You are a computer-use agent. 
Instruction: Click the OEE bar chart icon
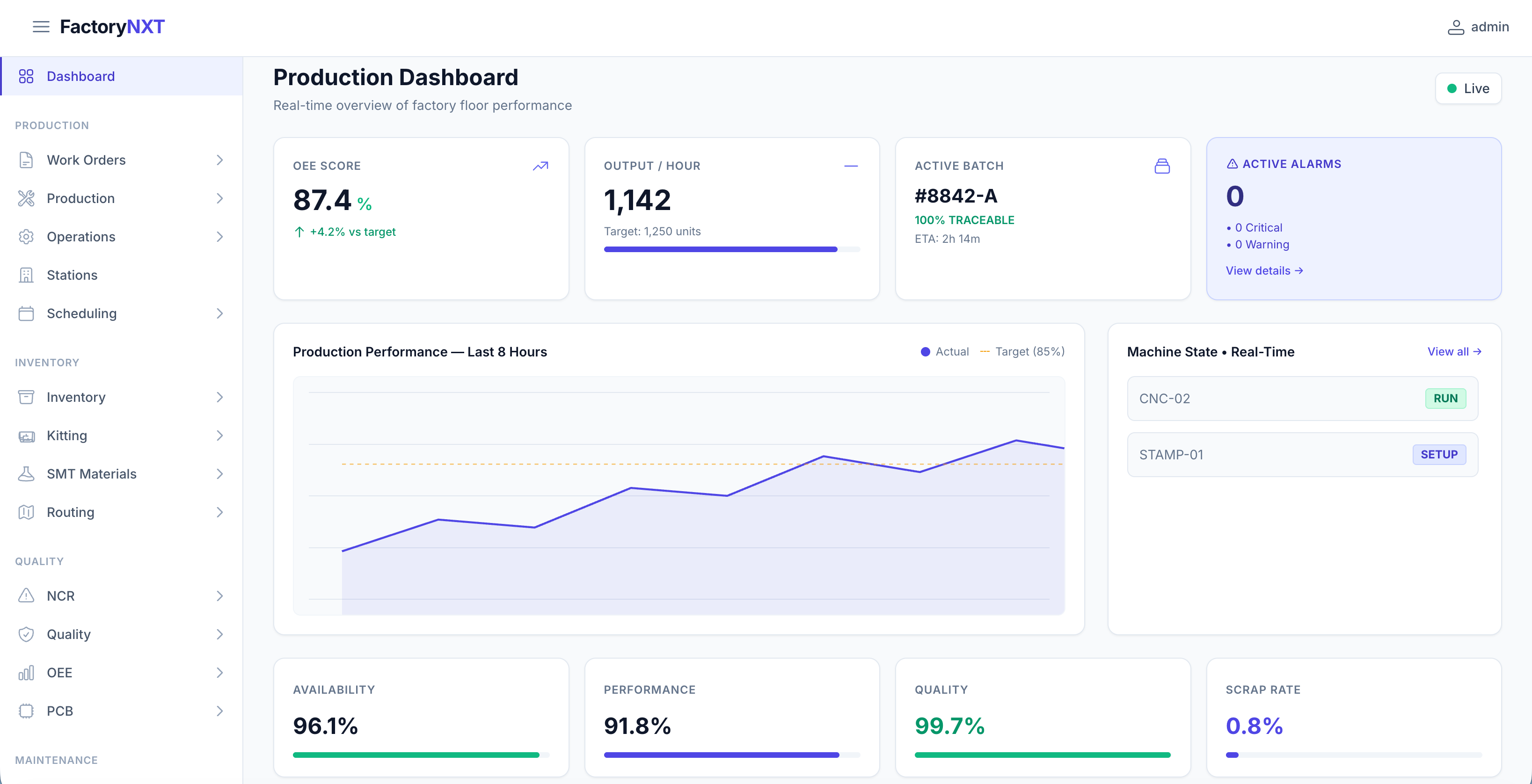26,673
